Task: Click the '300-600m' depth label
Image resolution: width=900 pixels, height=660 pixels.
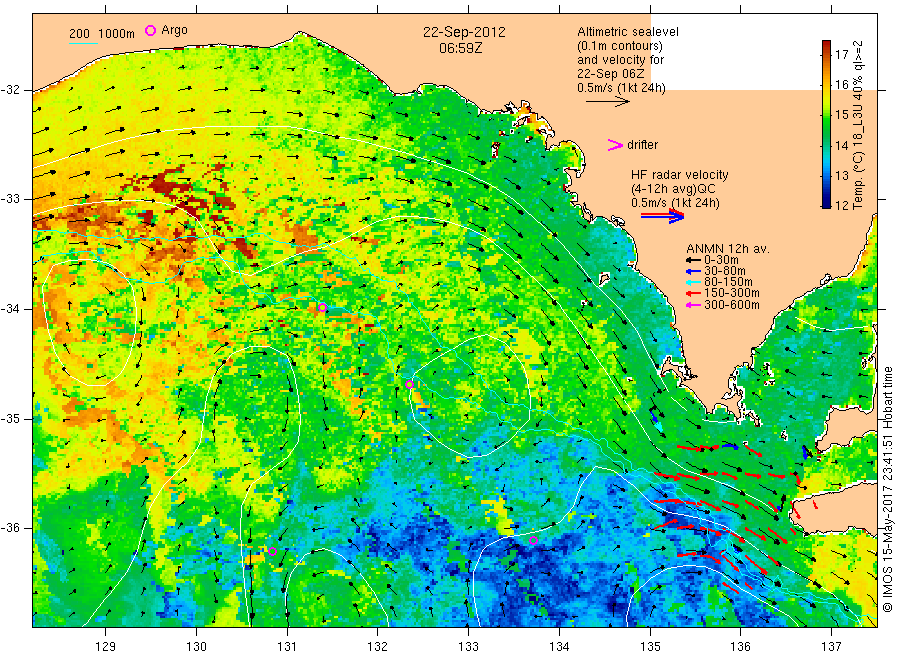Action: (x=732, y=305)
